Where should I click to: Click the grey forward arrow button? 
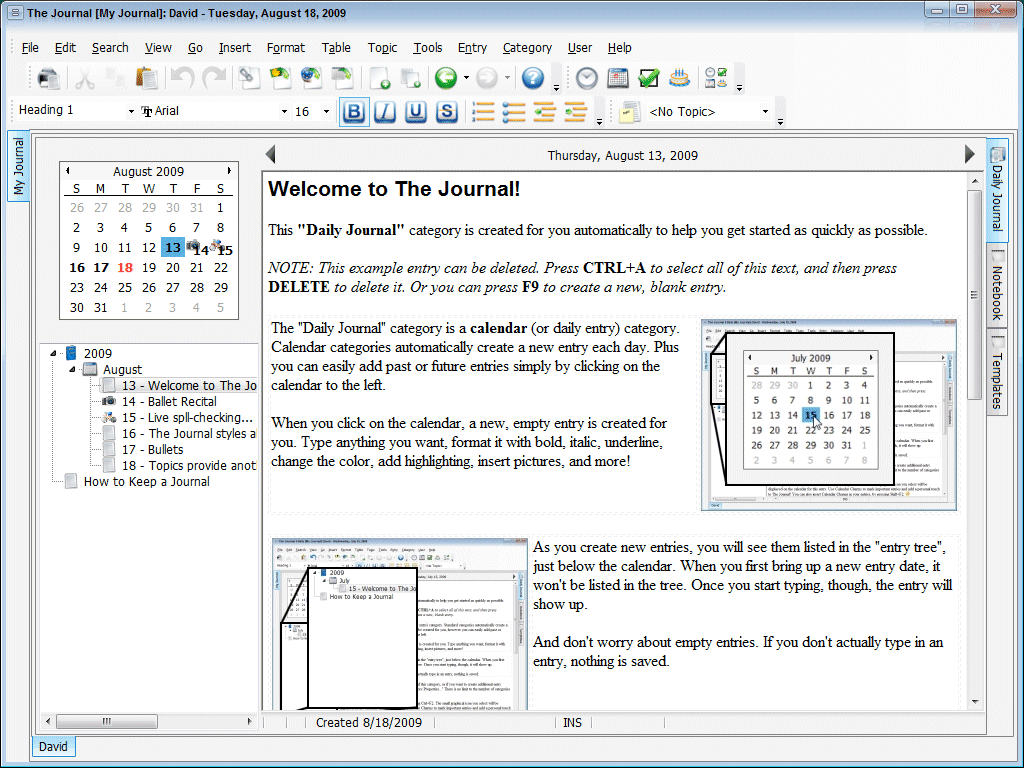click(487, 78)
